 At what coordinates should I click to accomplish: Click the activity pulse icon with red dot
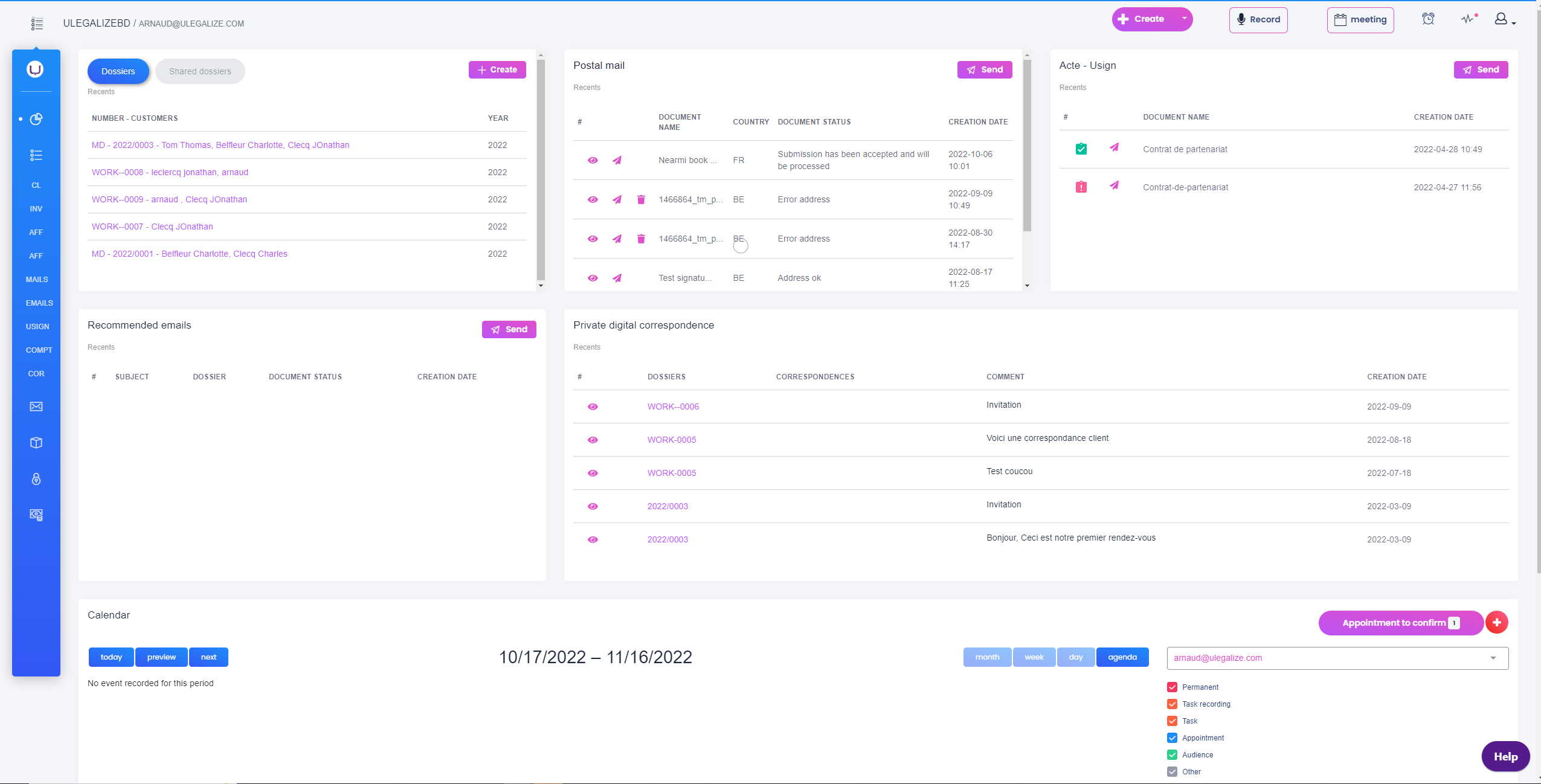tap(1468, 19)
